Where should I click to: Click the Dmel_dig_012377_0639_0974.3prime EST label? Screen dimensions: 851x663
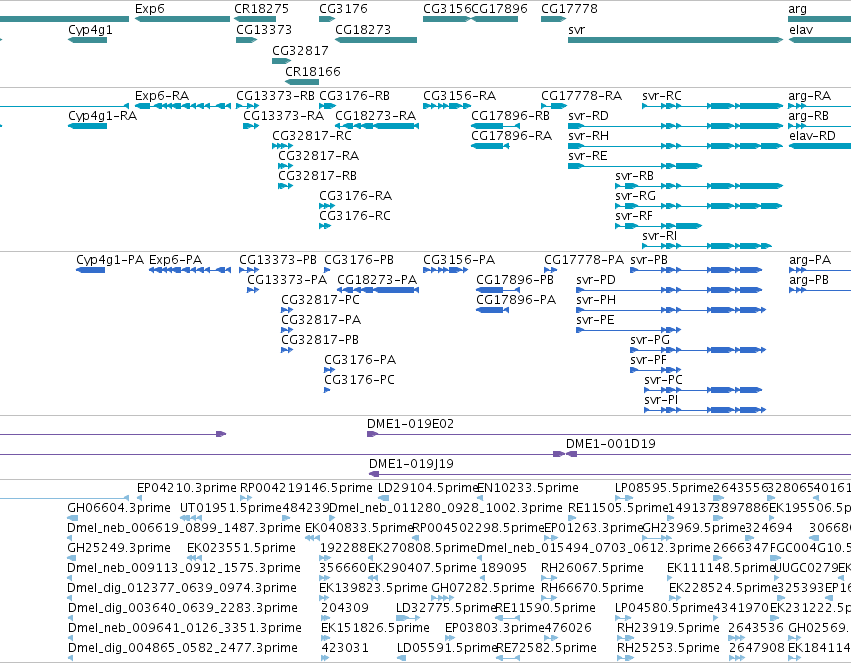[182, 588]
